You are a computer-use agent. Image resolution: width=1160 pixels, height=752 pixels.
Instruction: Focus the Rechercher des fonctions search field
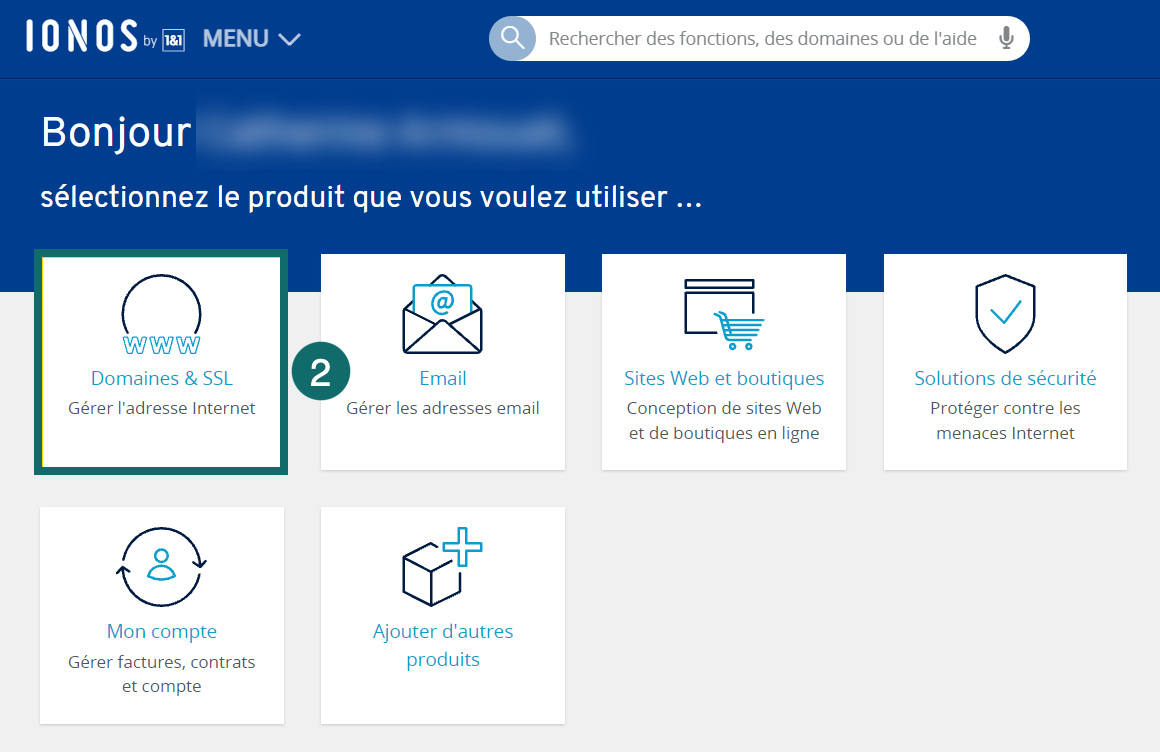point(762,39)
